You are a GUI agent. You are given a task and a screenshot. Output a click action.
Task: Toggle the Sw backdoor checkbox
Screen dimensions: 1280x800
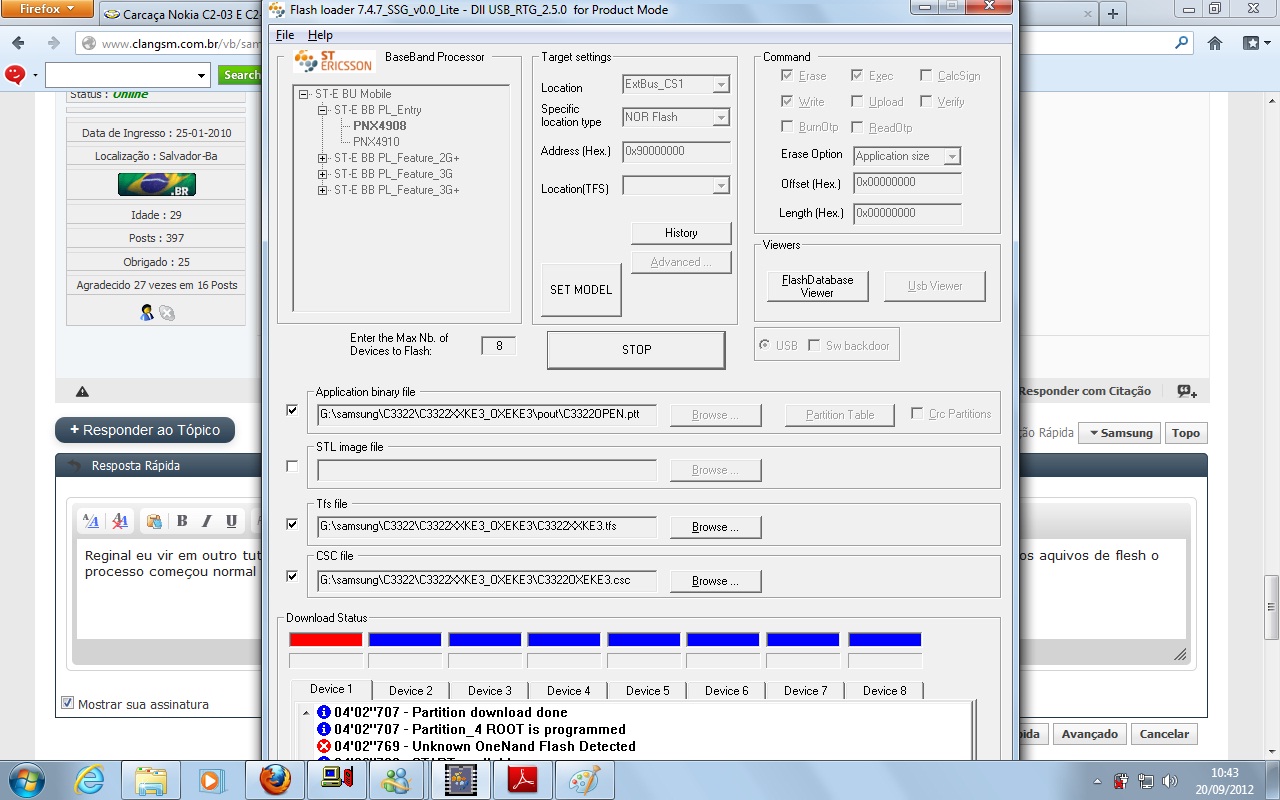click(x=814, y=345)
